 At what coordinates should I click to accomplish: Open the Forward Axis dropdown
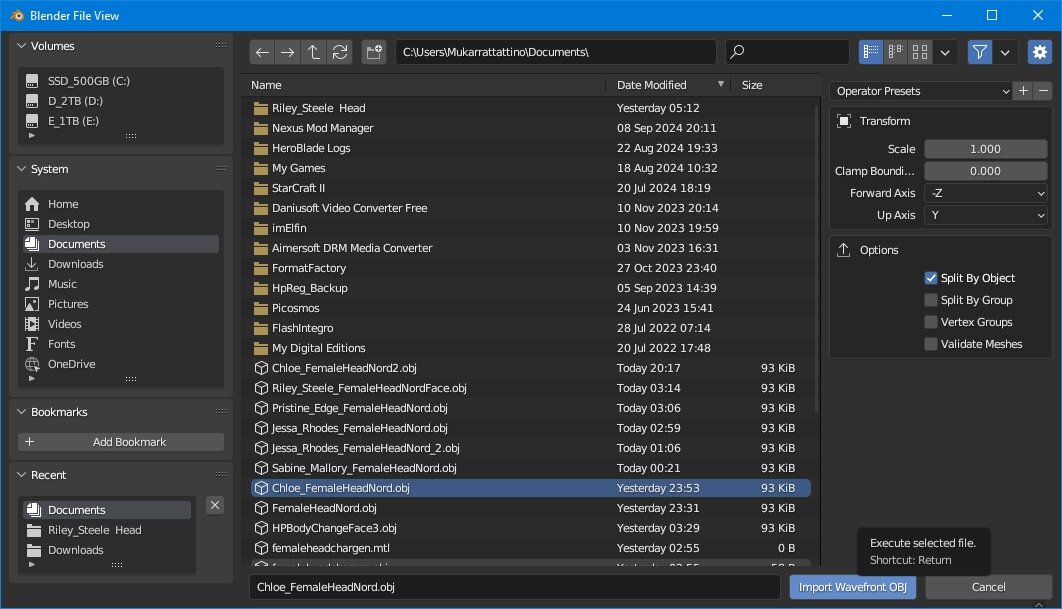[986, 193]
